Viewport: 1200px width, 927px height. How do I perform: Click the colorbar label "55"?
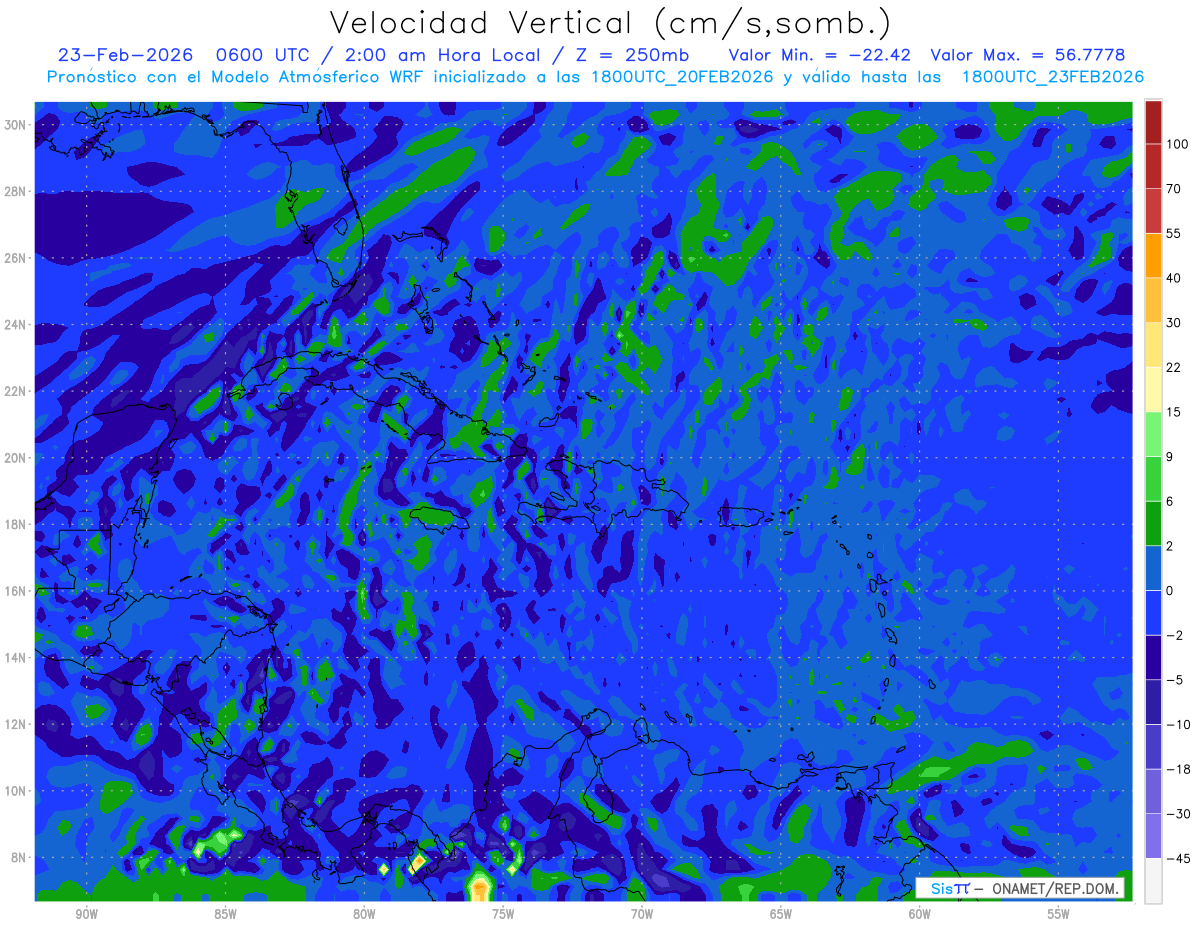tap(1174, 233)
